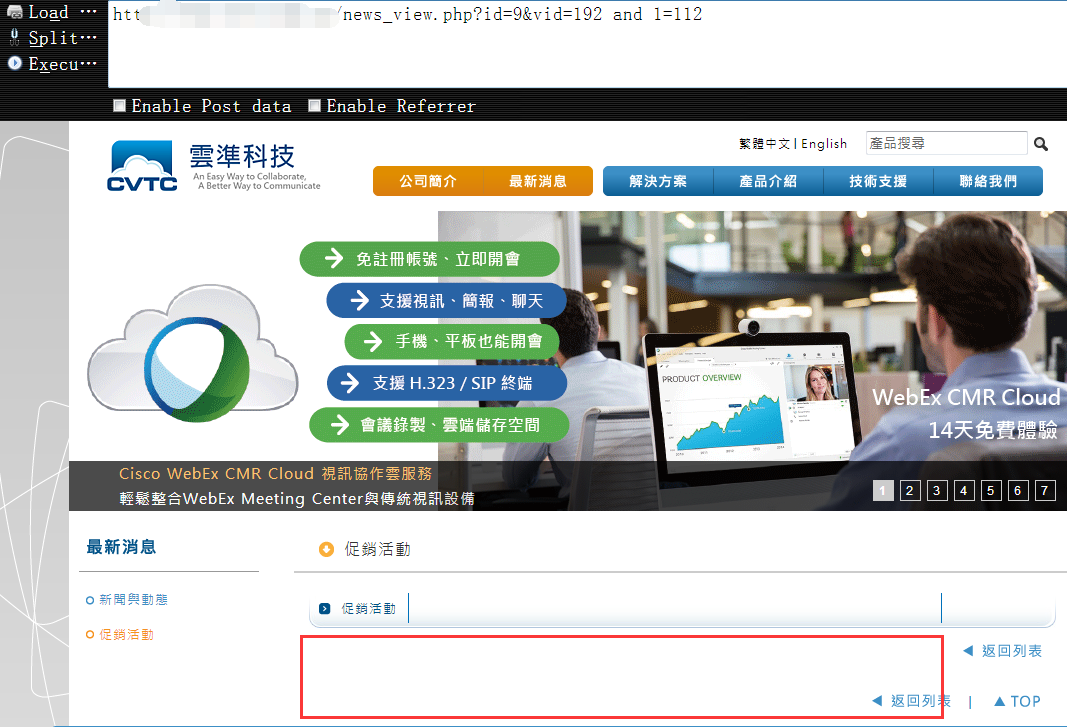Click the ▲TOP link
This screenshot has height=727, width=1067.
tap(1017, 701)
